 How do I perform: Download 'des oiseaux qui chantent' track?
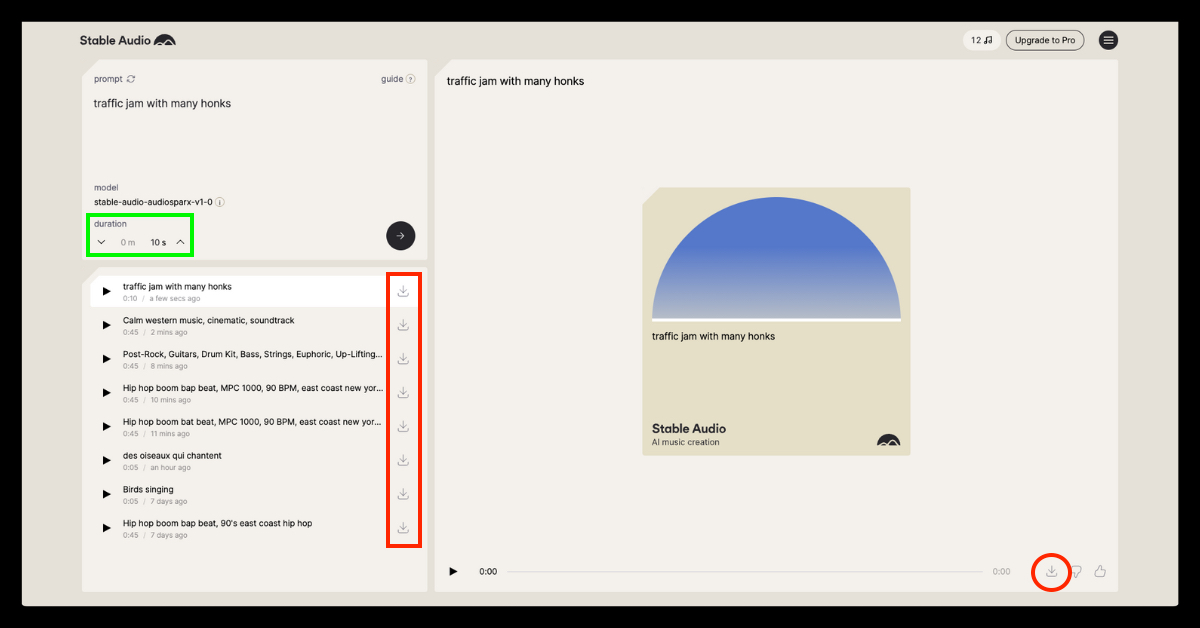(403, 460)
